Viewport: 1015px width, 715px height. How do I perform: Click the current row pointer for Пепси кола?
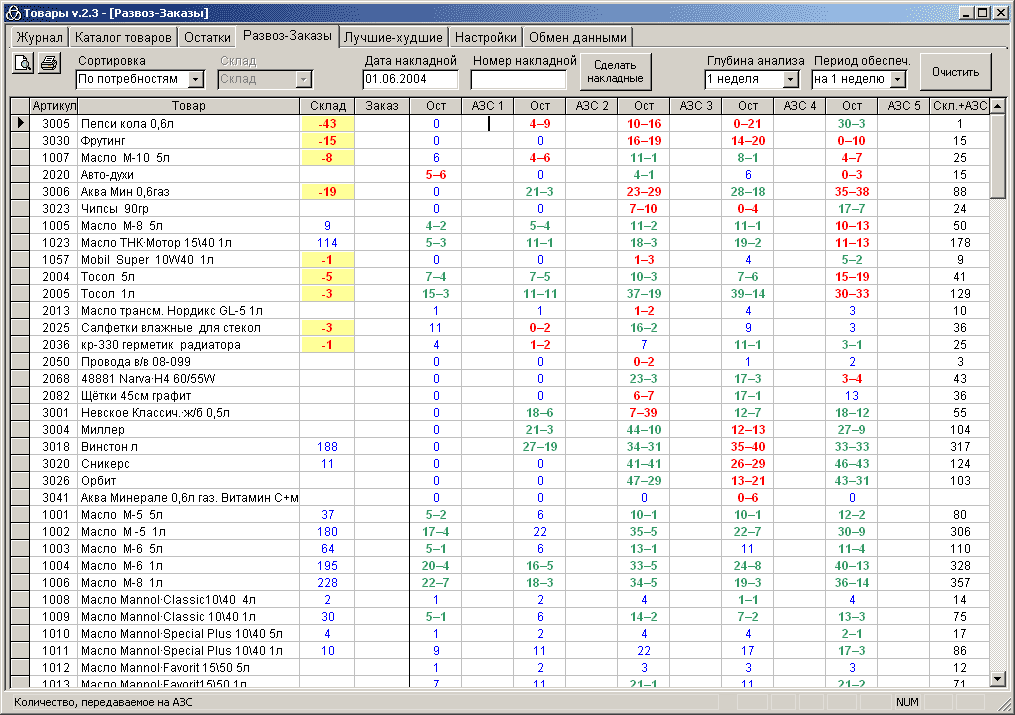20,123
